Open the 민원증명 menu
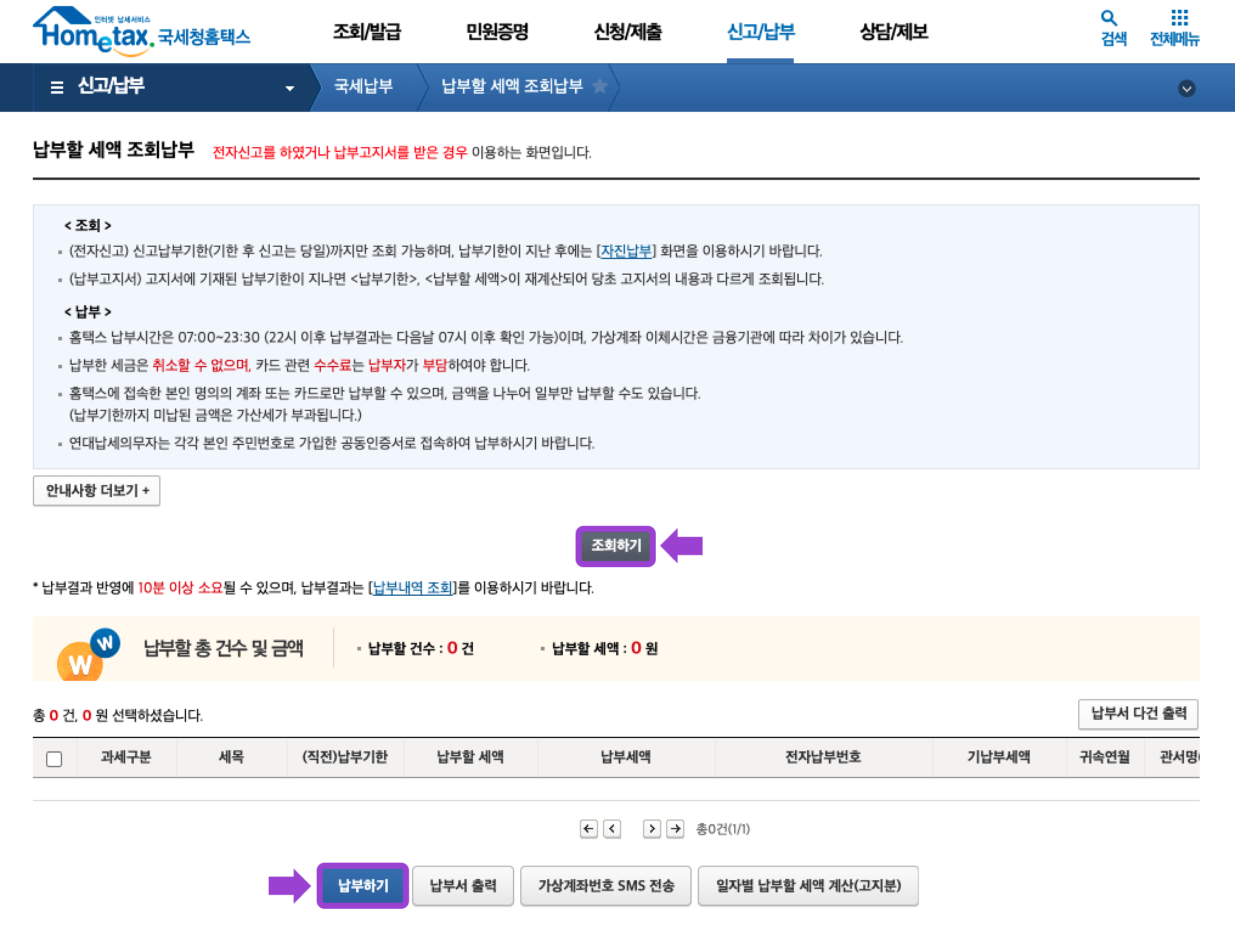The image size is (1235, 952). pos(497,32)
